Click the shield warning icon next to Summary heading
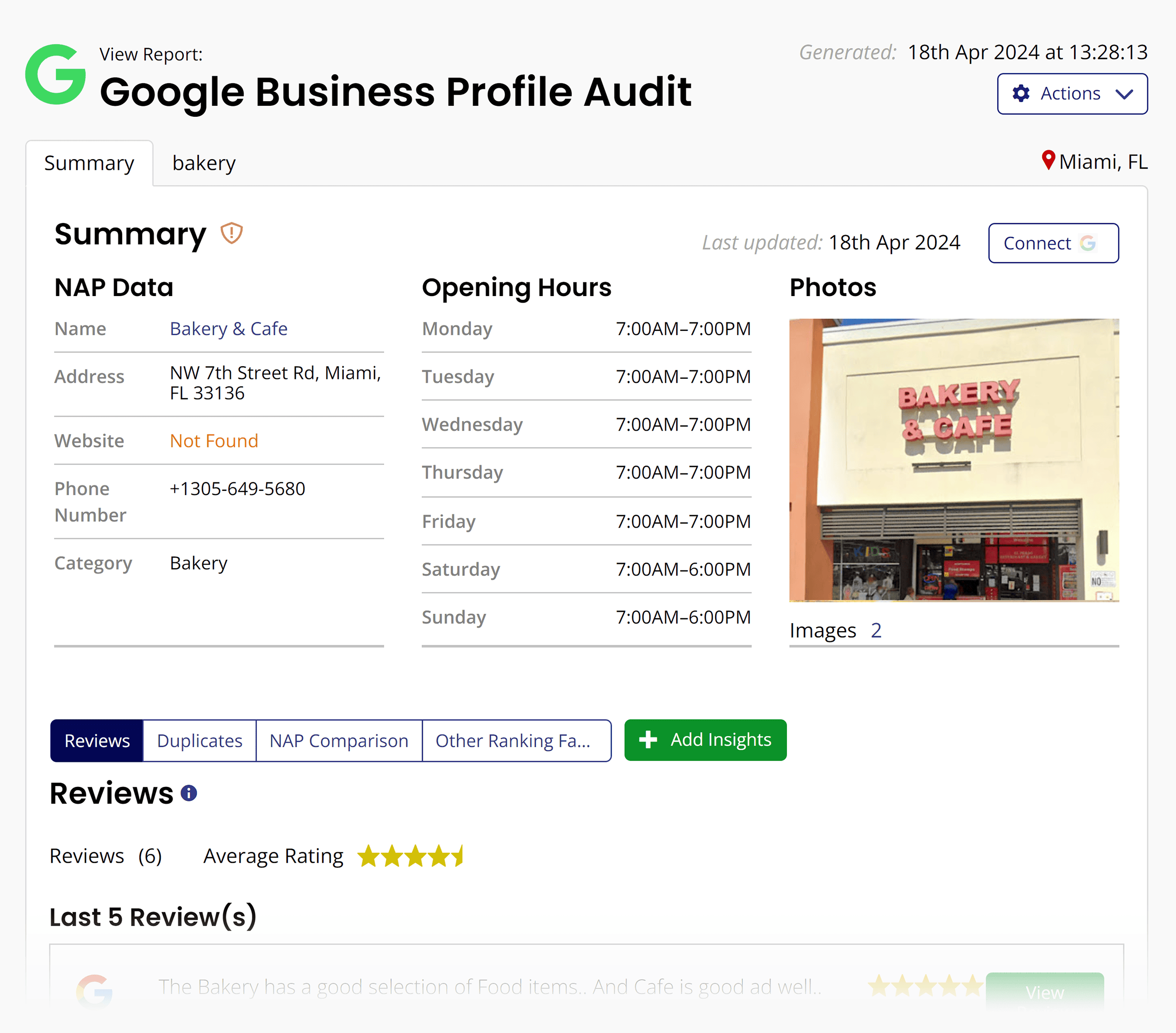Screen dimensions: 1176x1033 pos(230,233)
